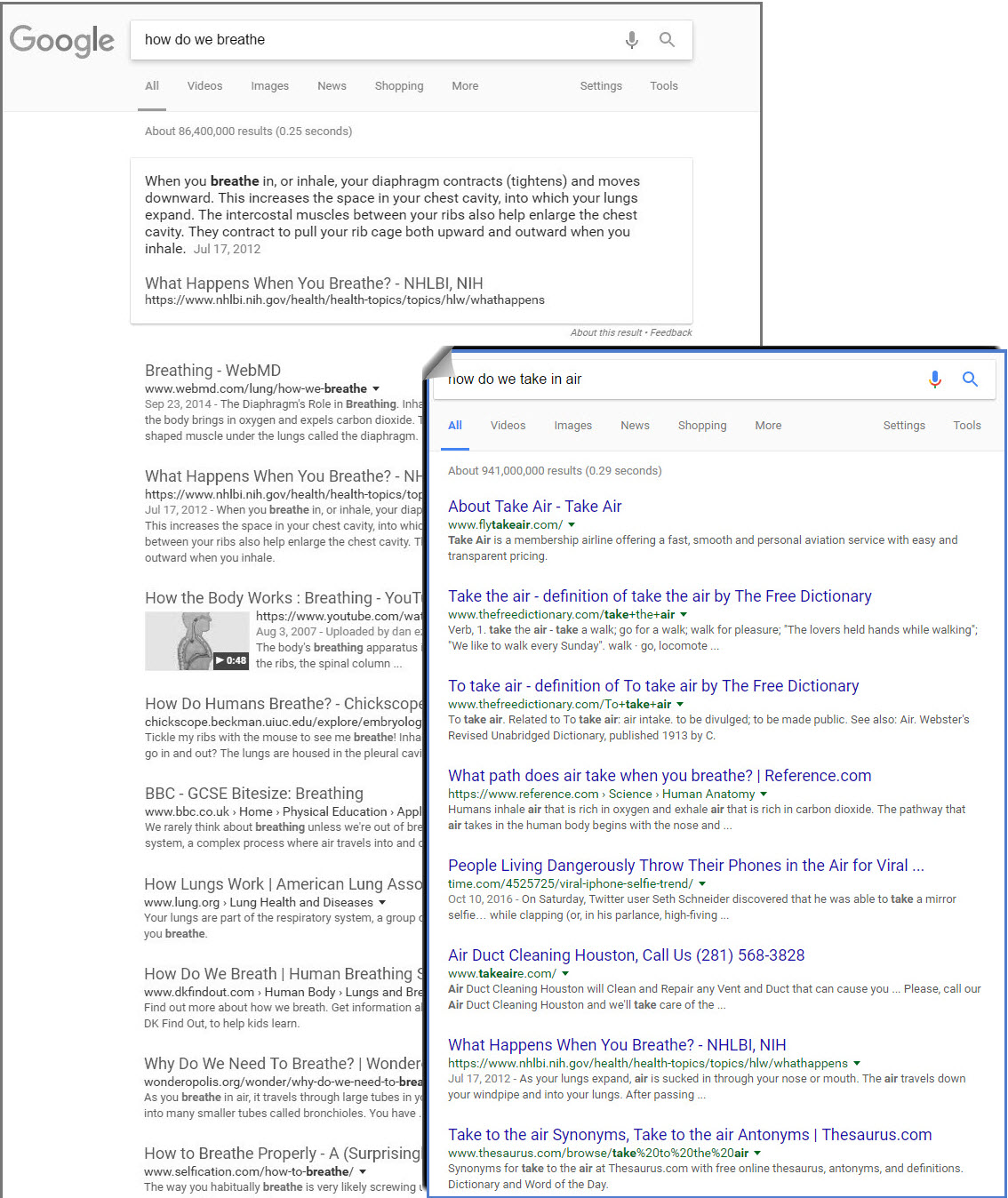The height and width of the screenshot is (1198, 1008).
Task: Open the News tab in front window
Action: 635,426
